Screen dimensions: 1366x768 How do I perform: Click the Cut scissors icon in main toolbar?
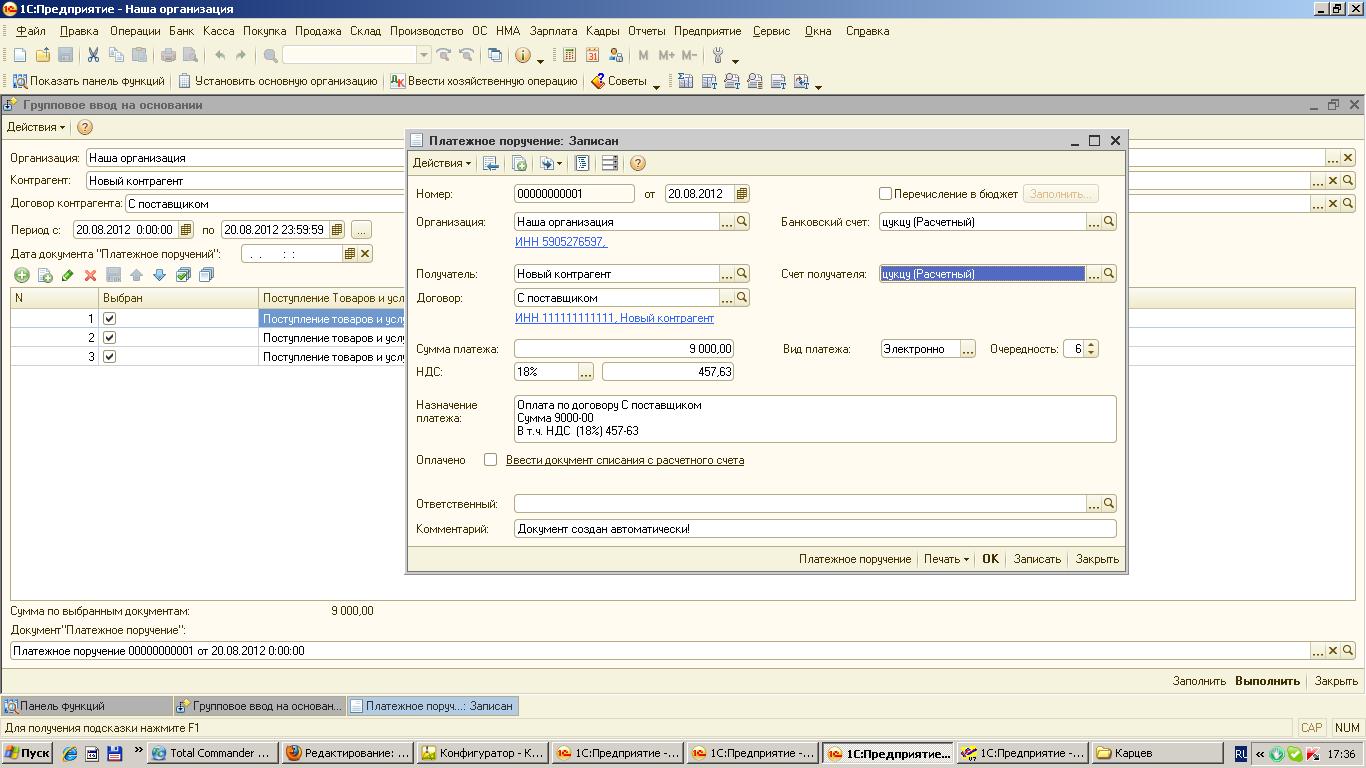93,55
